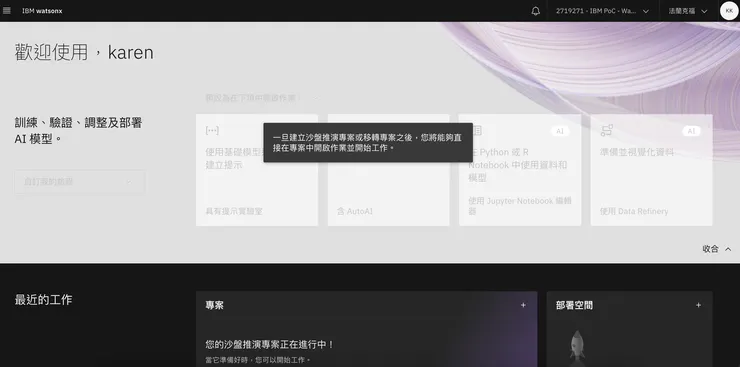Click the prompt brackets icon on 建立提示 card
Viewport: 740px width, 367px height.
212,131
